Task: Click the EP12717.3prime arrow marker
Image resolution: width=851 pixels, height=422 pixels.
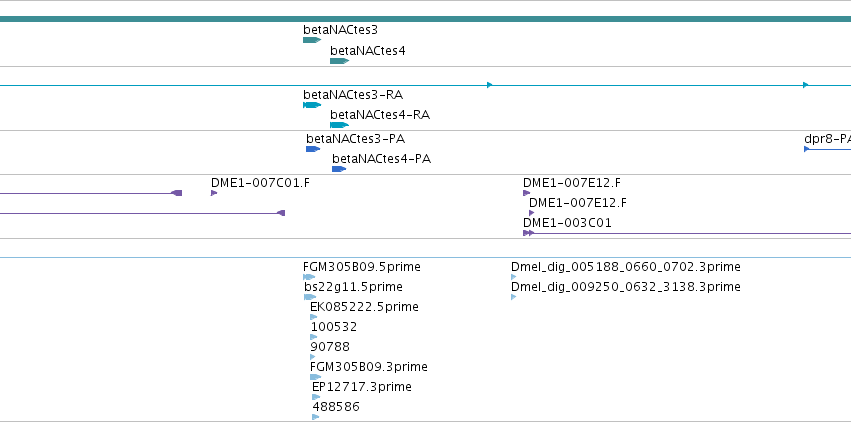Action: pyautogui.click(x=316, y=397)
